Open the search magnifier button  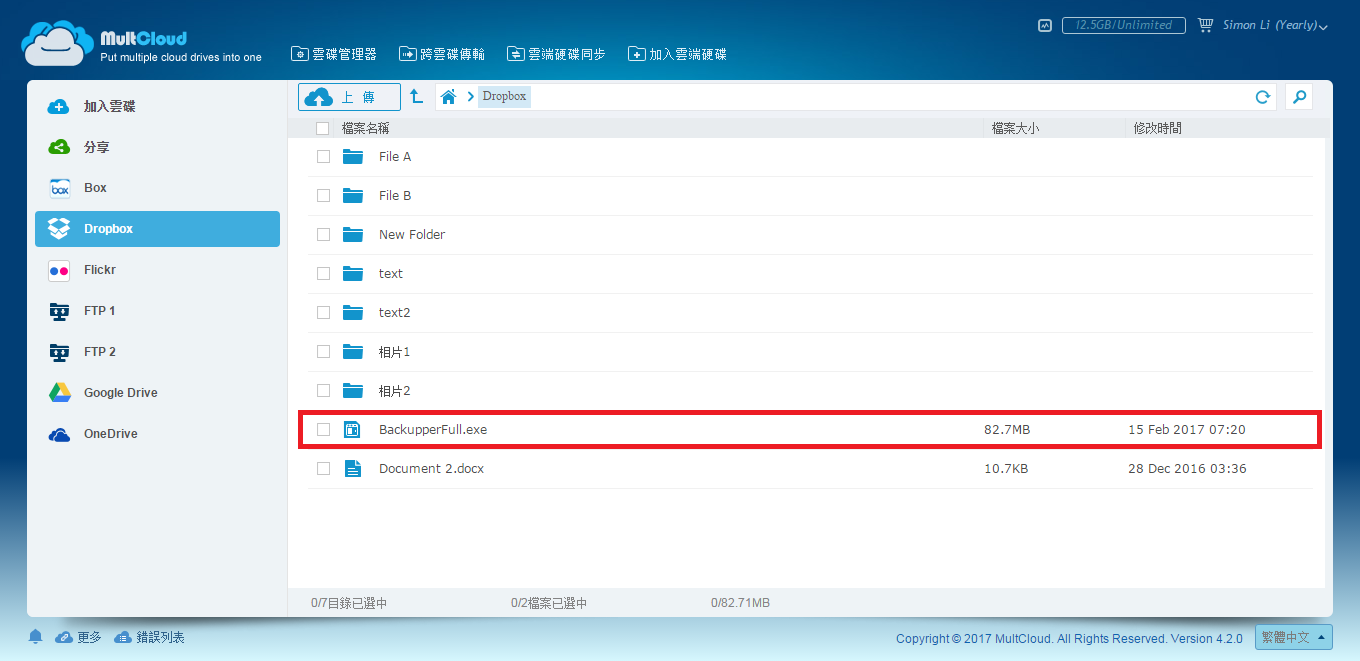1299,97
